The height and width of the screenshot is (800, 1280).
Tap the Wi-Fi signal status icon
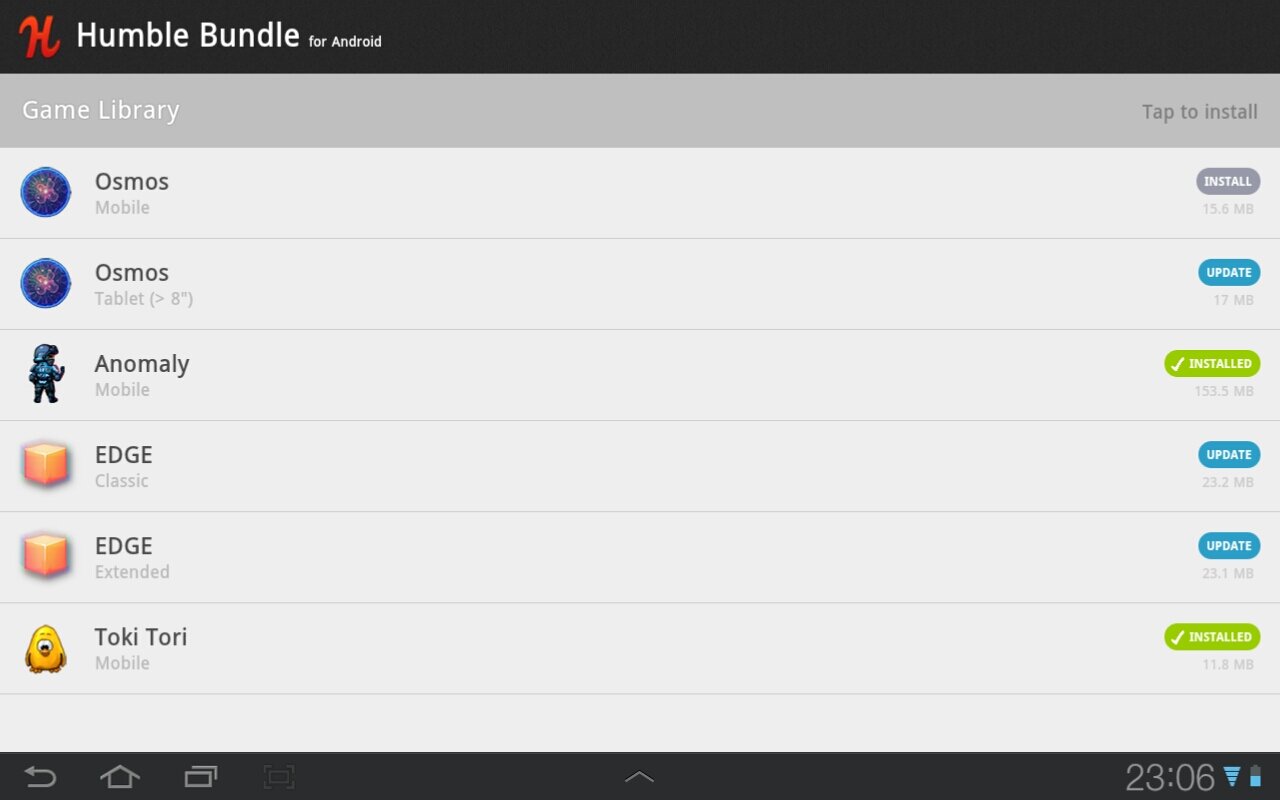(1232, 777)
